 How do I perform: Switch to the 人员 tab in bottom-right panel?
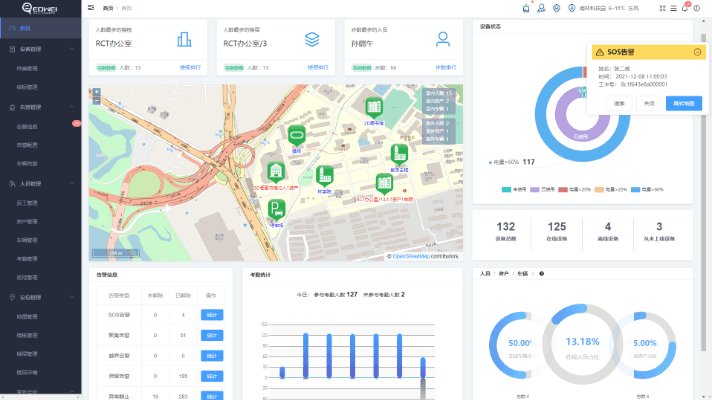click(485, 274)
